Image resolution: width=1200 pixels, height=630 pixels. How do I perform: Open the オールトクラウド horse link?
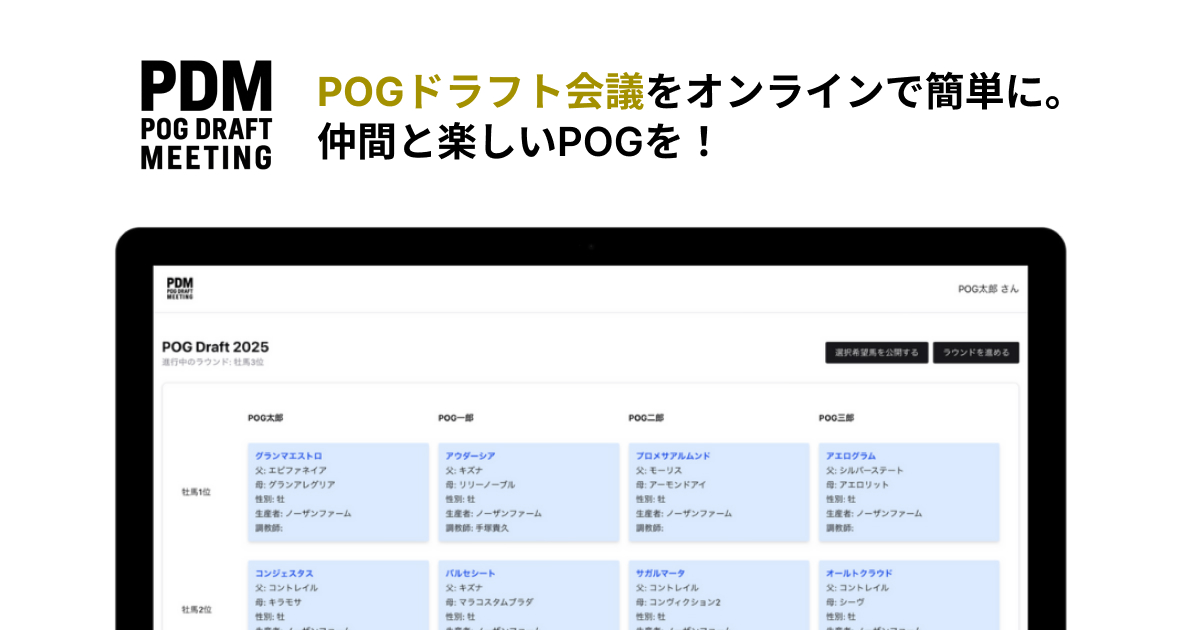point(858,572)
